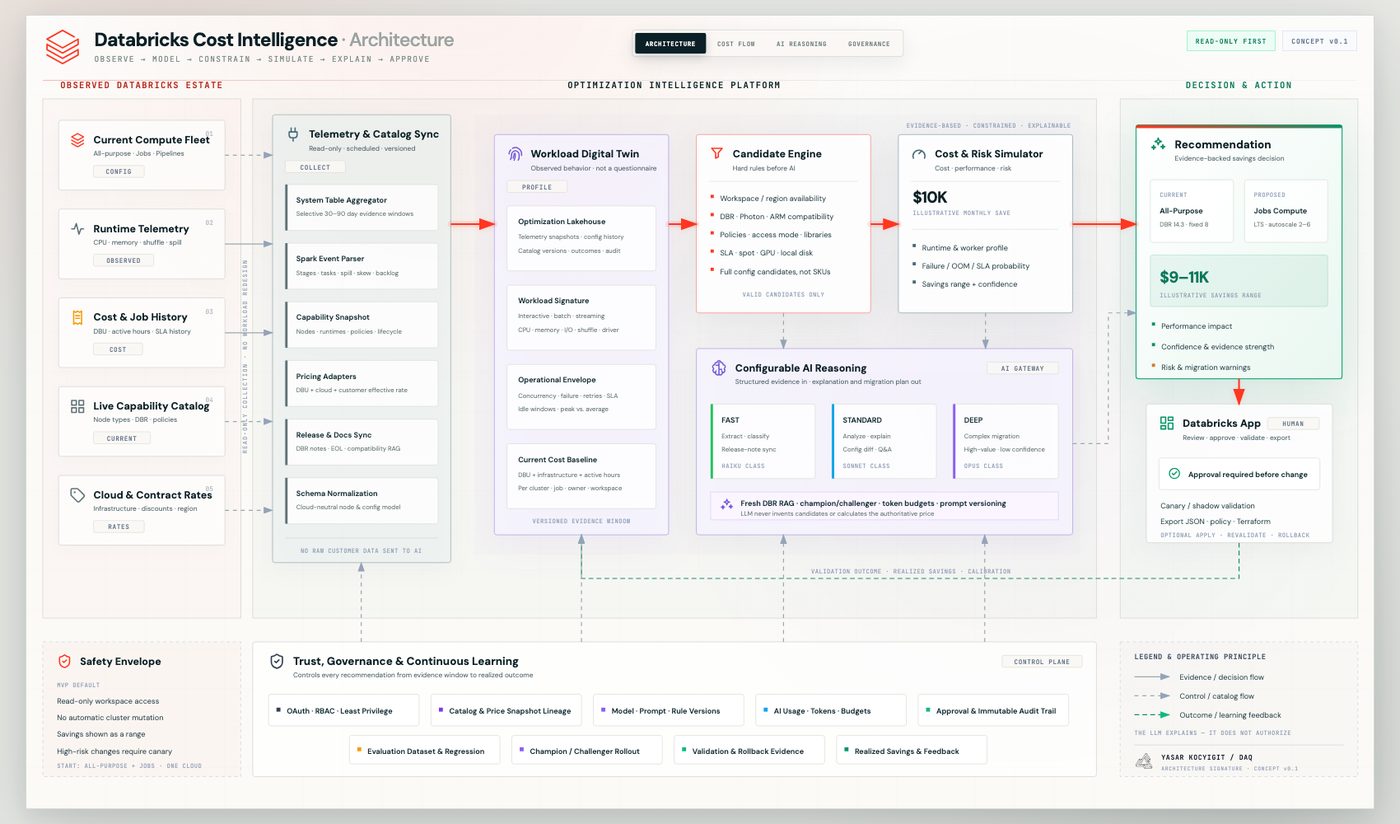The image size is (1400, 824).
Task: Select the DEEP Opus class reasoning tier
Action: 1005,441
